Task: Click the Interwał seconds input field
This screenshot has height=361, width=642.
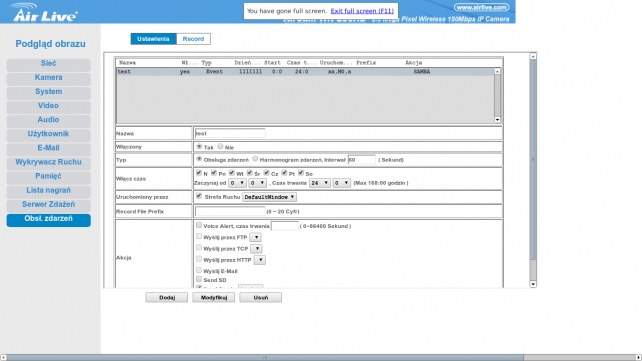Action: click(x=362, y=160)
